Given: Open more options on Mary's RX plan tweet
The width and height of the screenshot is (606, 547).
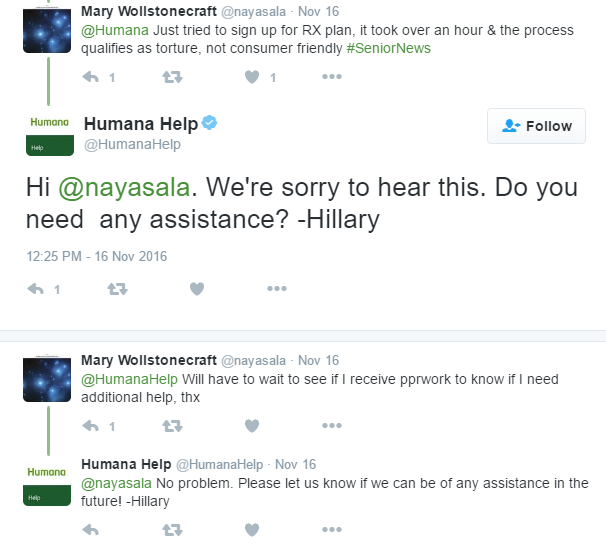Looking at the screenshot, I should [x=332, y=77].
